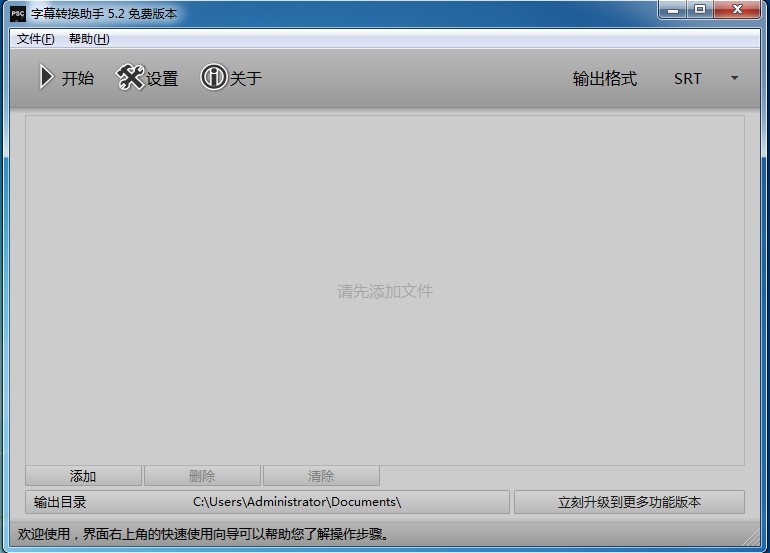Screen dimensions: 770x553
Task: Open the 文件(F) menu
Action: (36, 39)
